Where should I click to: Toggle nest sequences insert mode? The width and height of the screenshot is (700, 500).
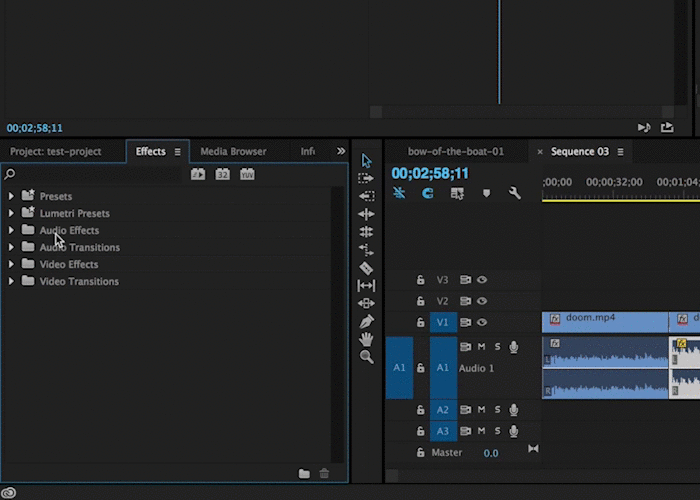coord(399,193)
